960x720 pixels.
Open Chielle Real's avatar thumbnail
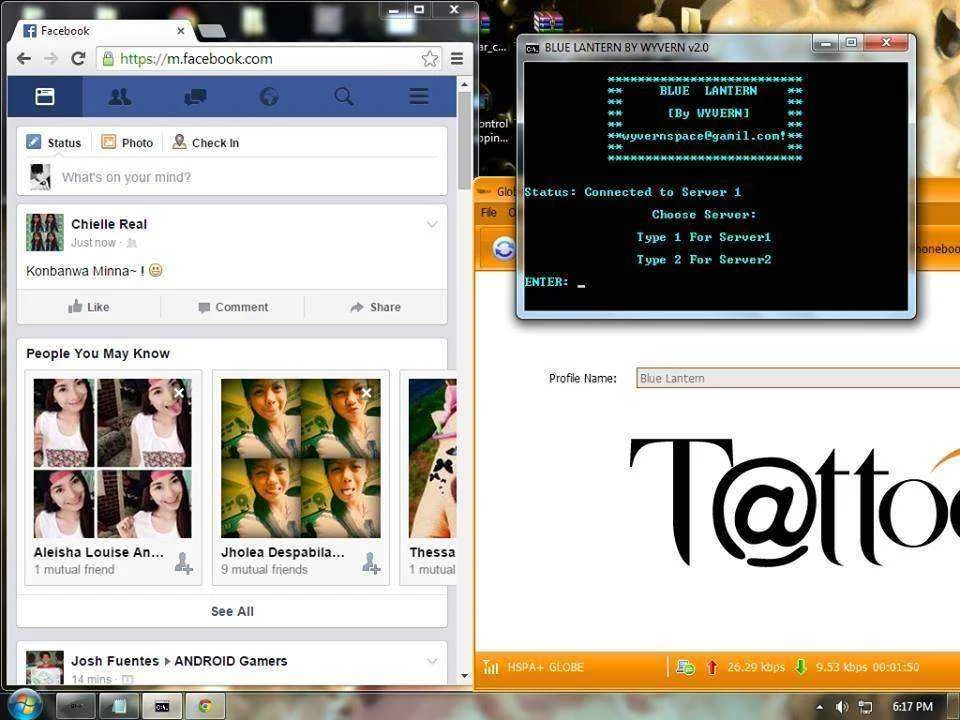pyautogui.click(x=45, y=232)
